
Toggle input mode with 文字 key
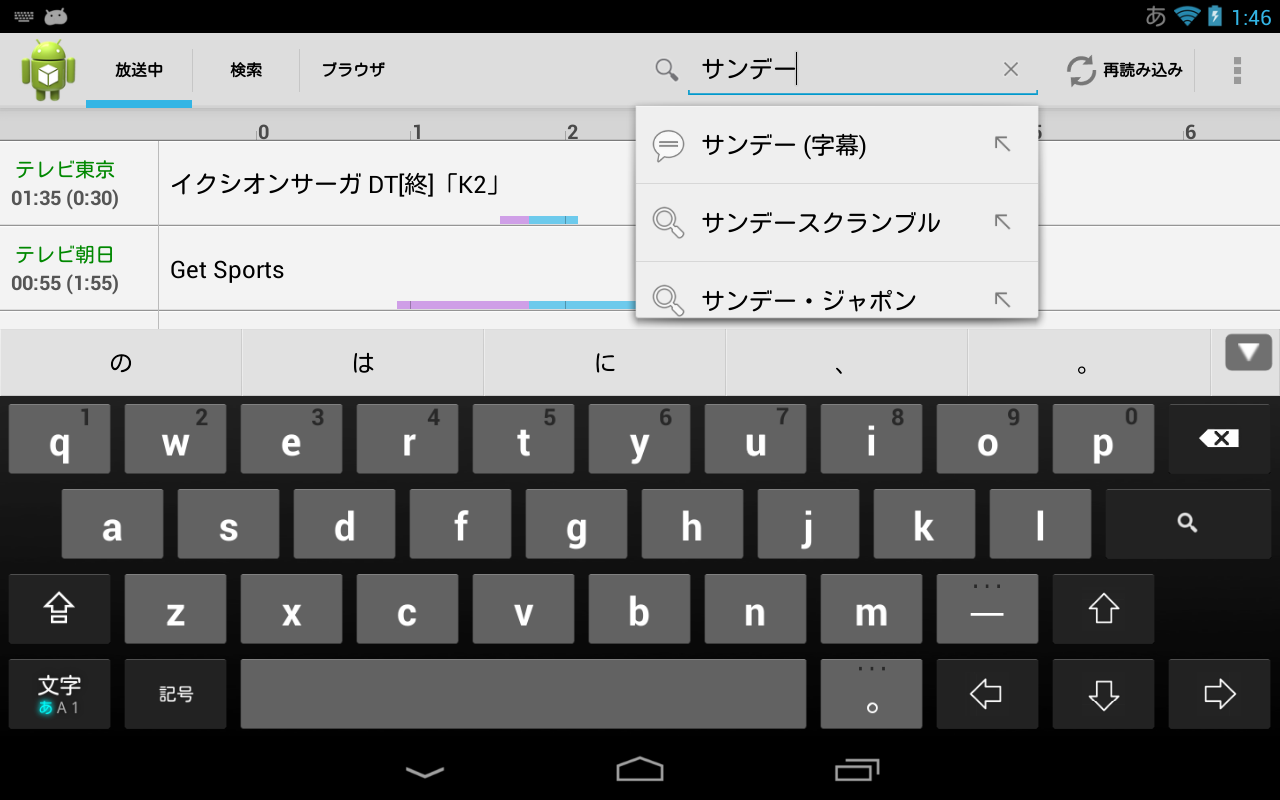59,694
